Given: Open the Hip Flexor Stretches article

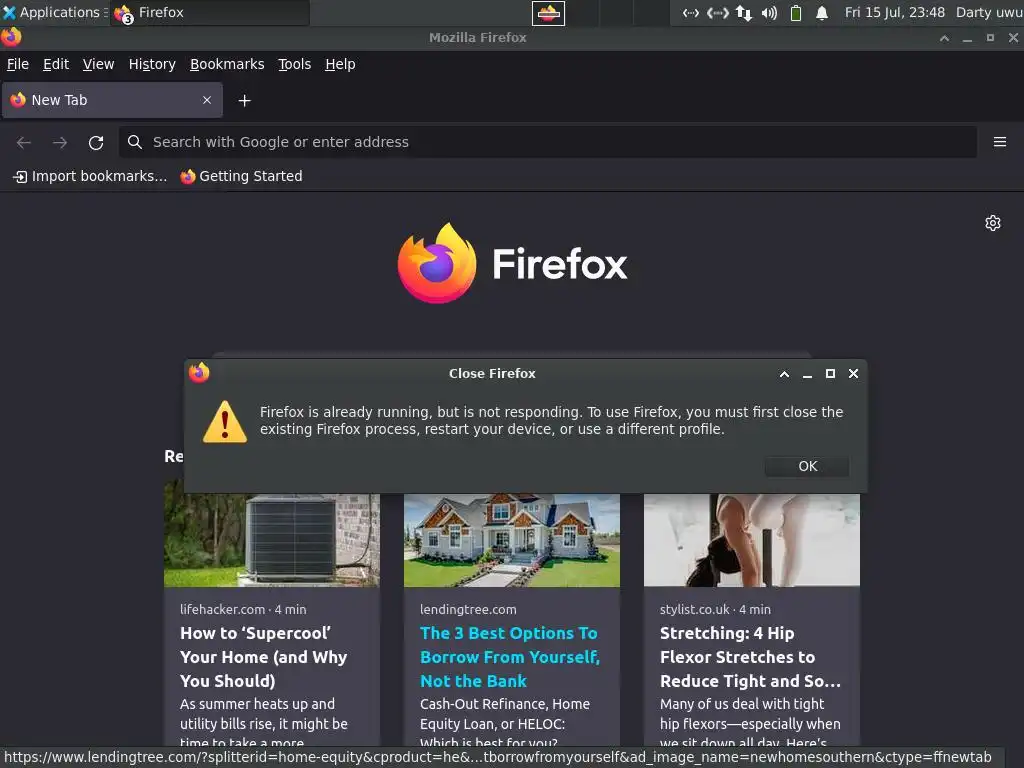Looking at the screenshot, I should 750,657.
